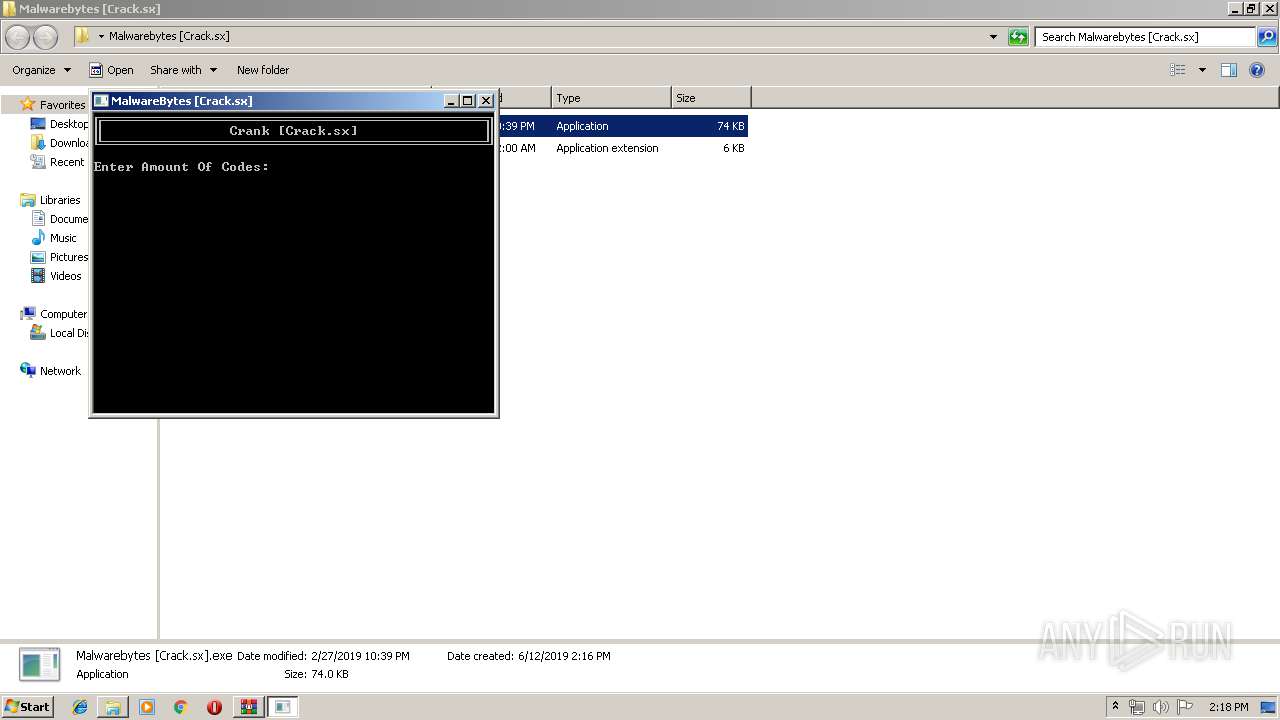Click the Network icon in navigation pane
Viewport: 1280px width, 720px height.
coord(28,370)
